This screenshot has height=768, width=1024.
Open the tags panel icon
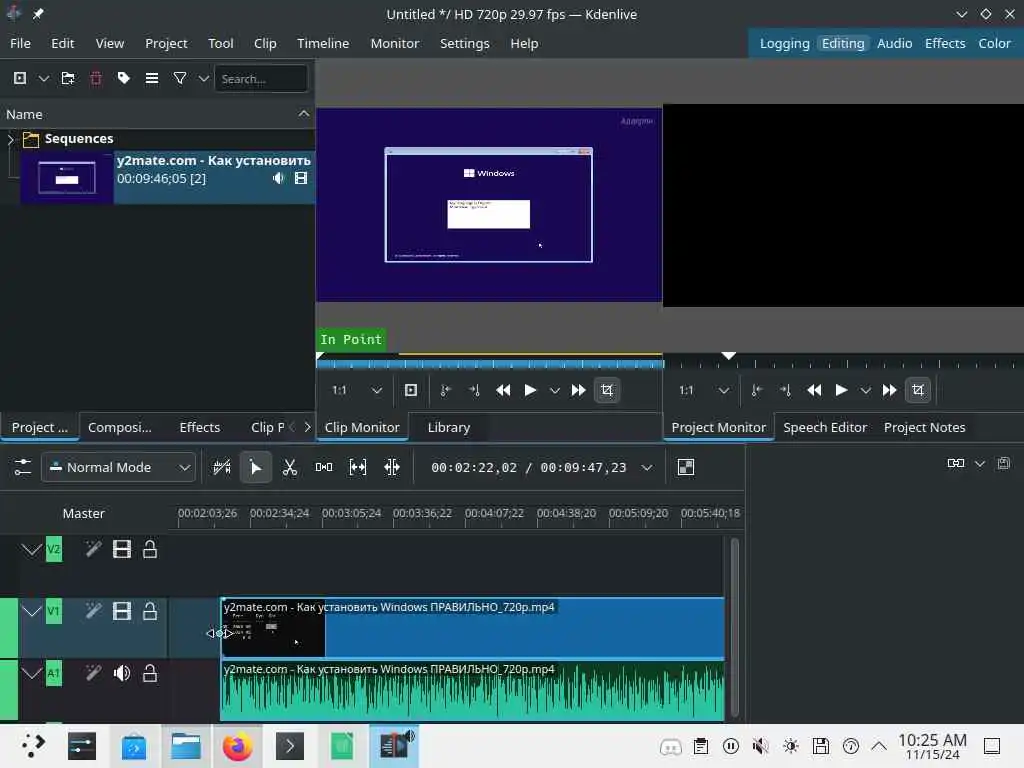point(123,78)
